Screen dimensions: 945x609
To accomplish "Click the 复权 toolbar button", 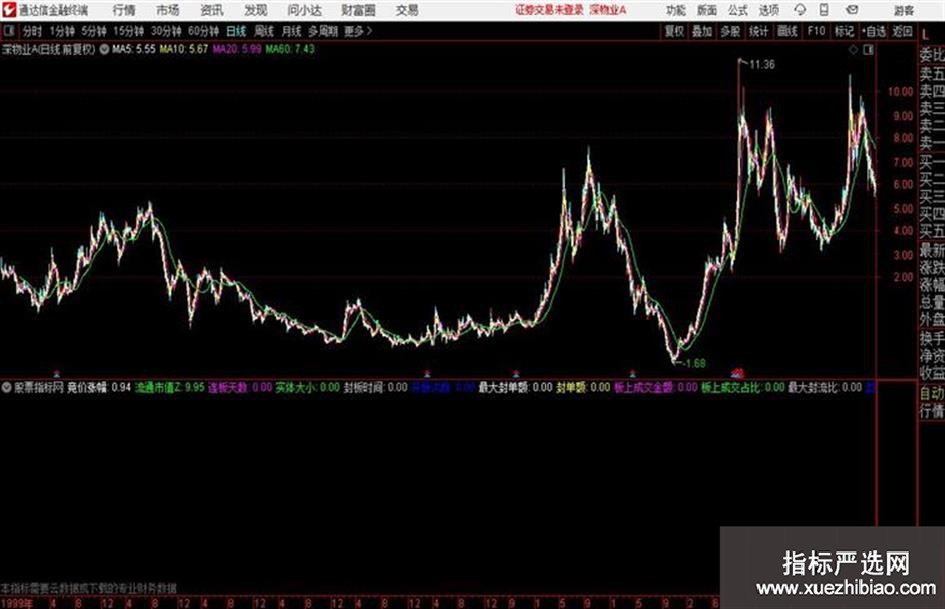I will 674,31.
